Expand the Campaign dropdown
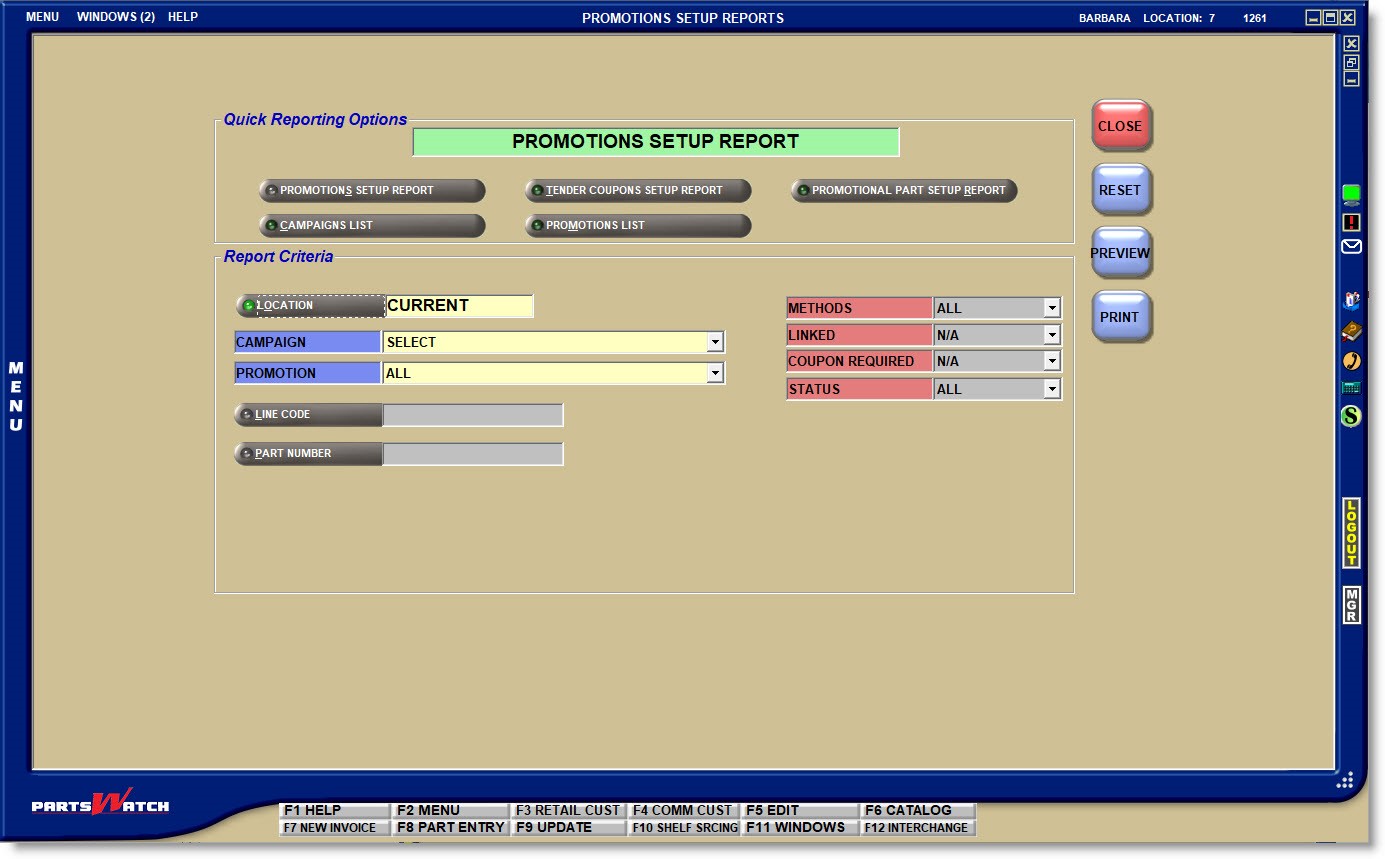Viewport: 1385px width, 859px height. coord(714,342)
